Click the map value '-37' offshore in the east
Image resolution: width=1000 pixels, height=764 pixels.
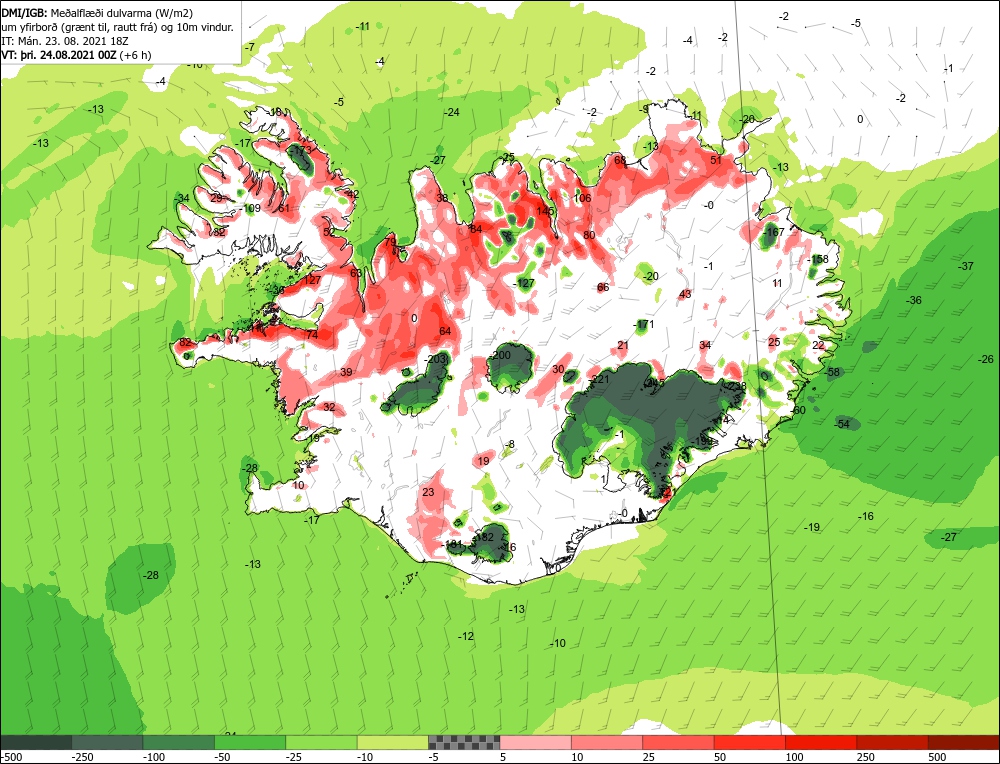966,266
